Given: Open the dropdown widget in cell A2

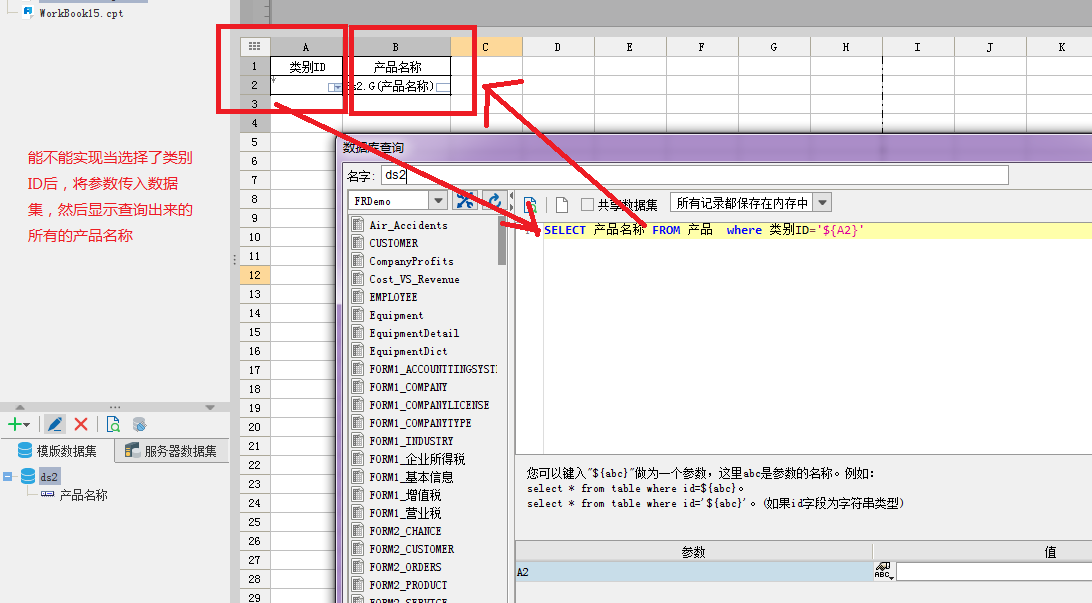Looking at the screenshot, I should [x=336, y=87].
